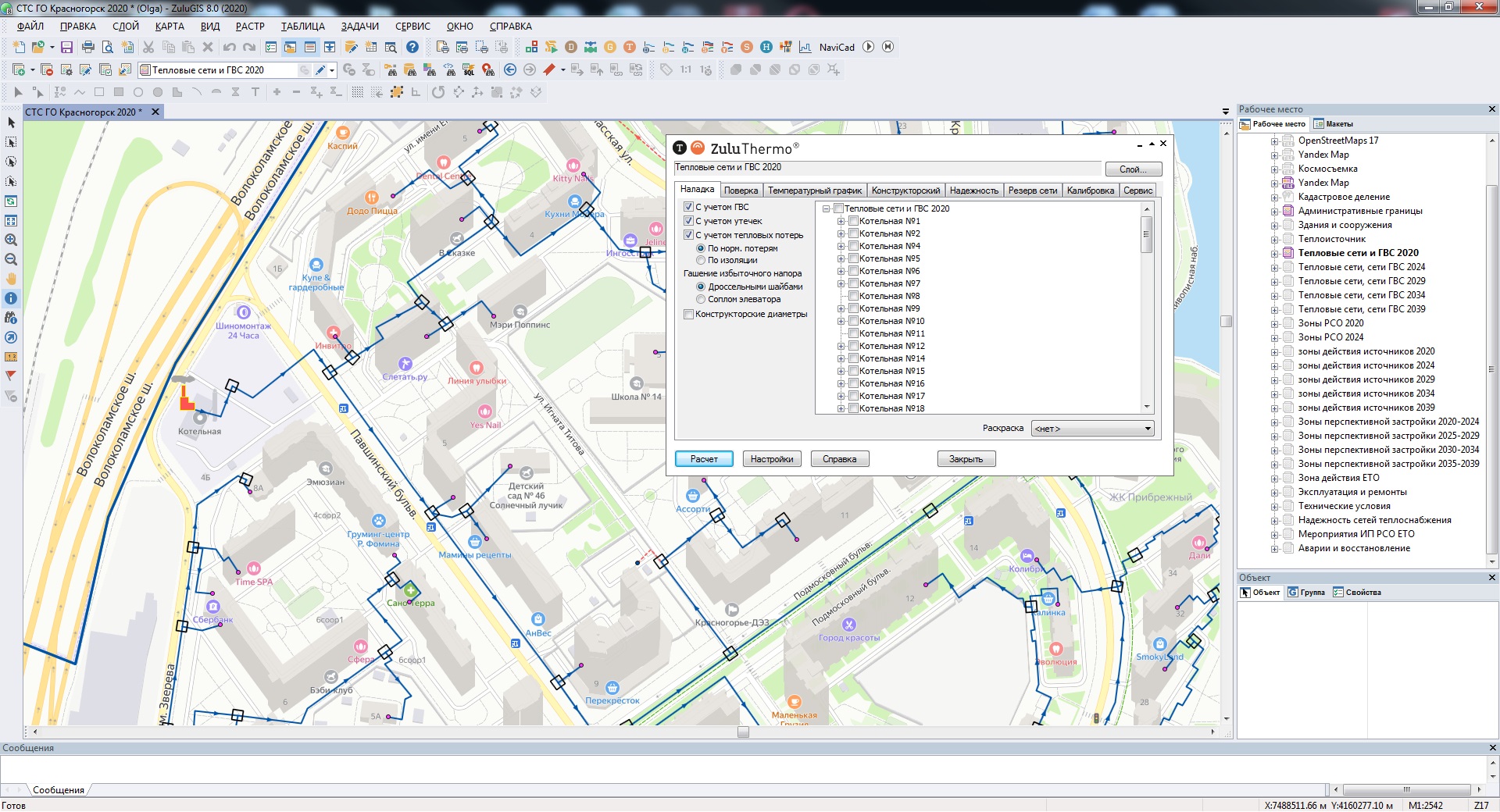Screen dimensions: 1500x812
Task: Launch ZuluThermo orange T icon
Action: pos(630,47)
